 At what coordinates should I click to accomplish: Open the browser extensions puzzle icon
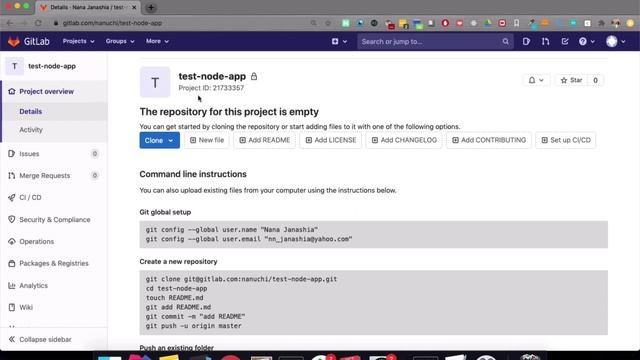click(x=601, y=23)
